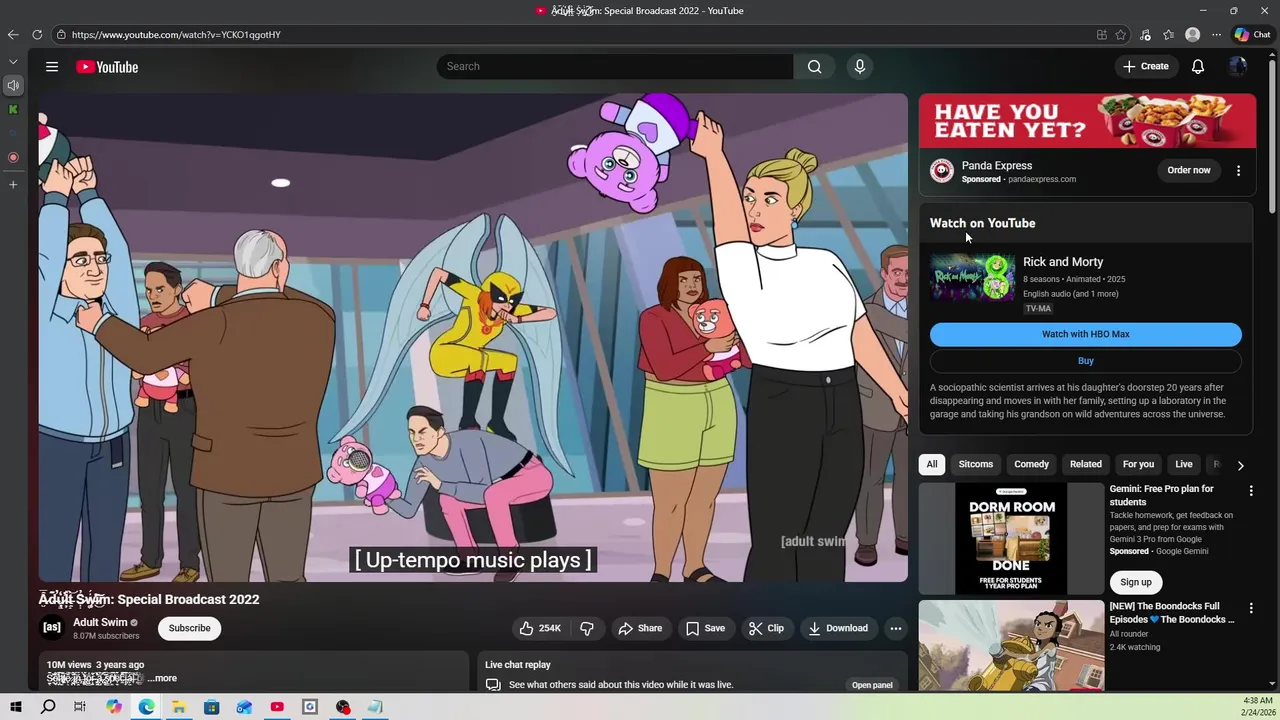
Task: Open Task View on taskbar
Action: tap(80, 707)
